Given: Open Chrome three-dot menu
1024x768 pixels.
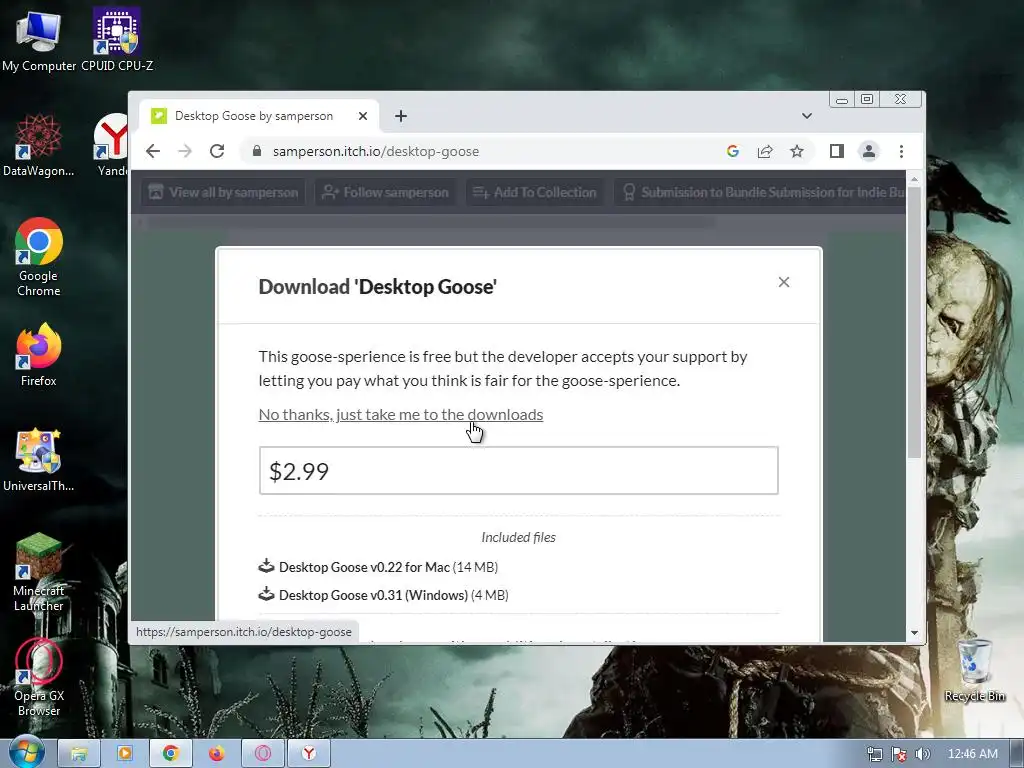Looking at the screenshot, I should tap(901, 152).
